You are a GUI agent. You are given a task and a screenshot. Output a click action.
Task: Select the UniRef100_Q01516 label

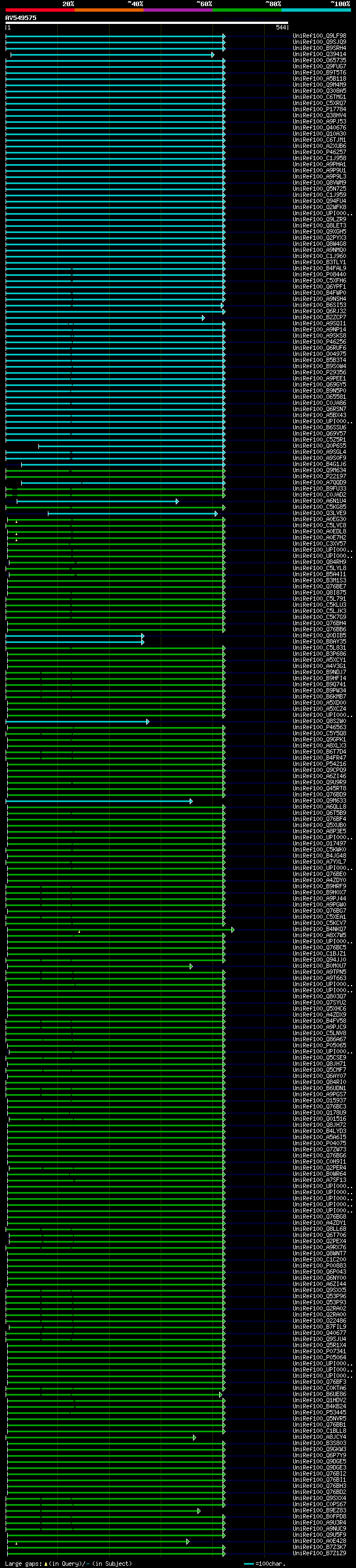(319, 1119)
